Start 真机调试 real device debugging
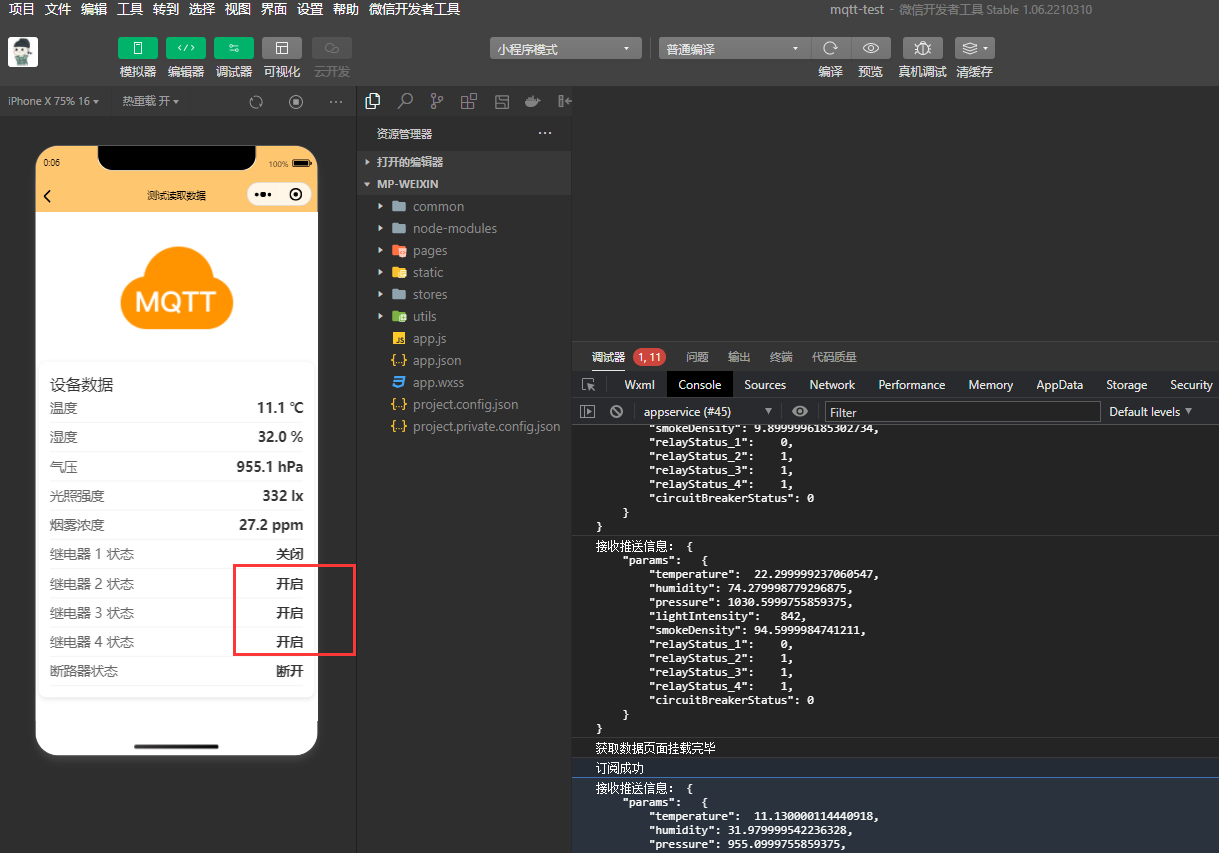1219x853 pixels. (x=921, y=47)
